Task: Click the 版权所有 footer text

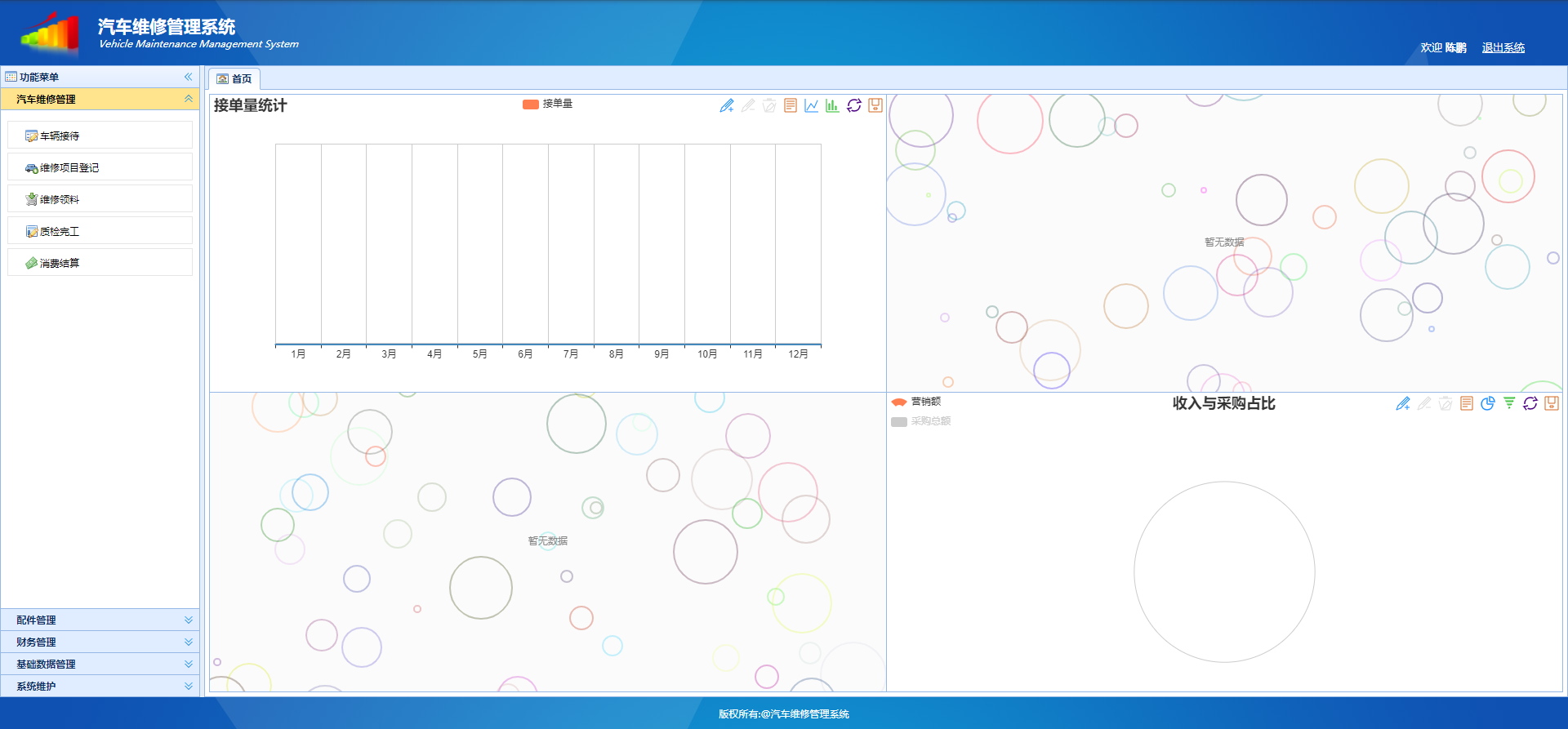Action: click(784, 713)
